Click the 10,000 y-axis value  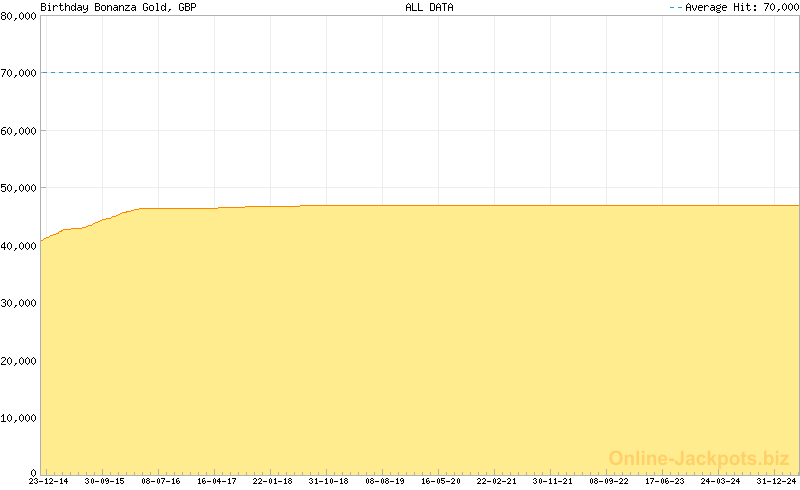click(18, 418)
